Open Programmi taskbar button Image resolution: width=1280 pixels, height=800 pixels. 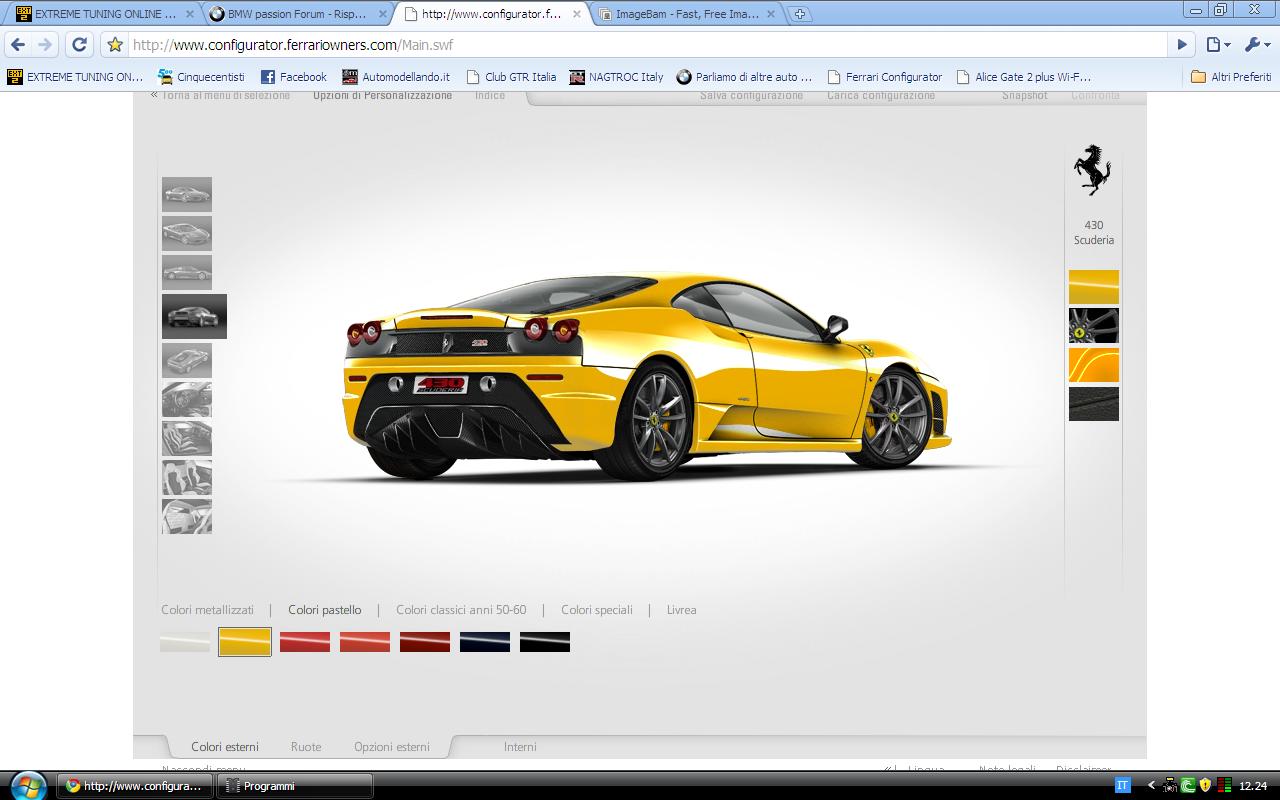tap(295, 786)
